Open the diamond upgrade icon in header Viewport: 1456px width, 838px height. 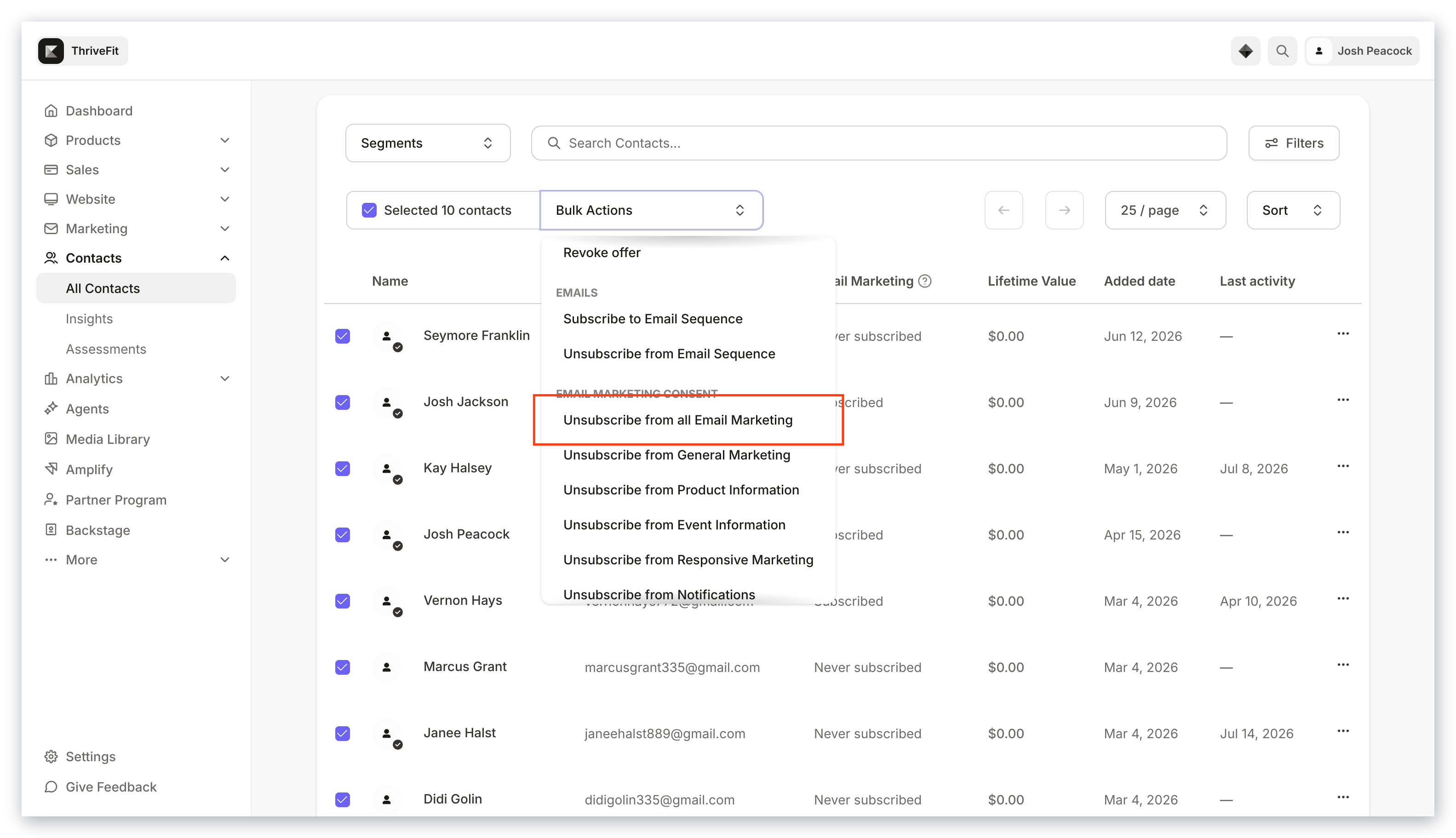click(x=1245, y=51)
